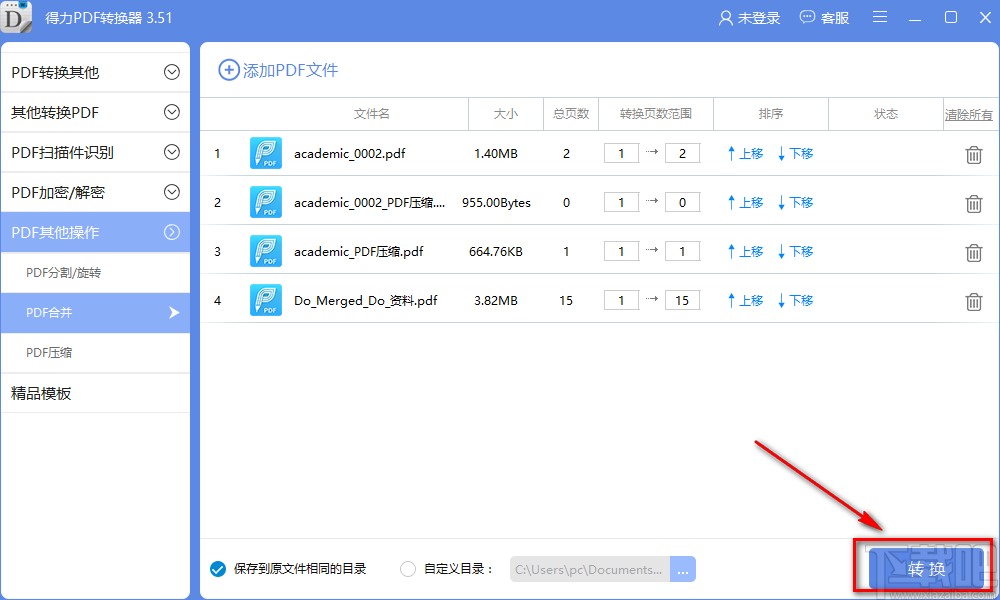Click the 文件名 column header

pos(371,113)
